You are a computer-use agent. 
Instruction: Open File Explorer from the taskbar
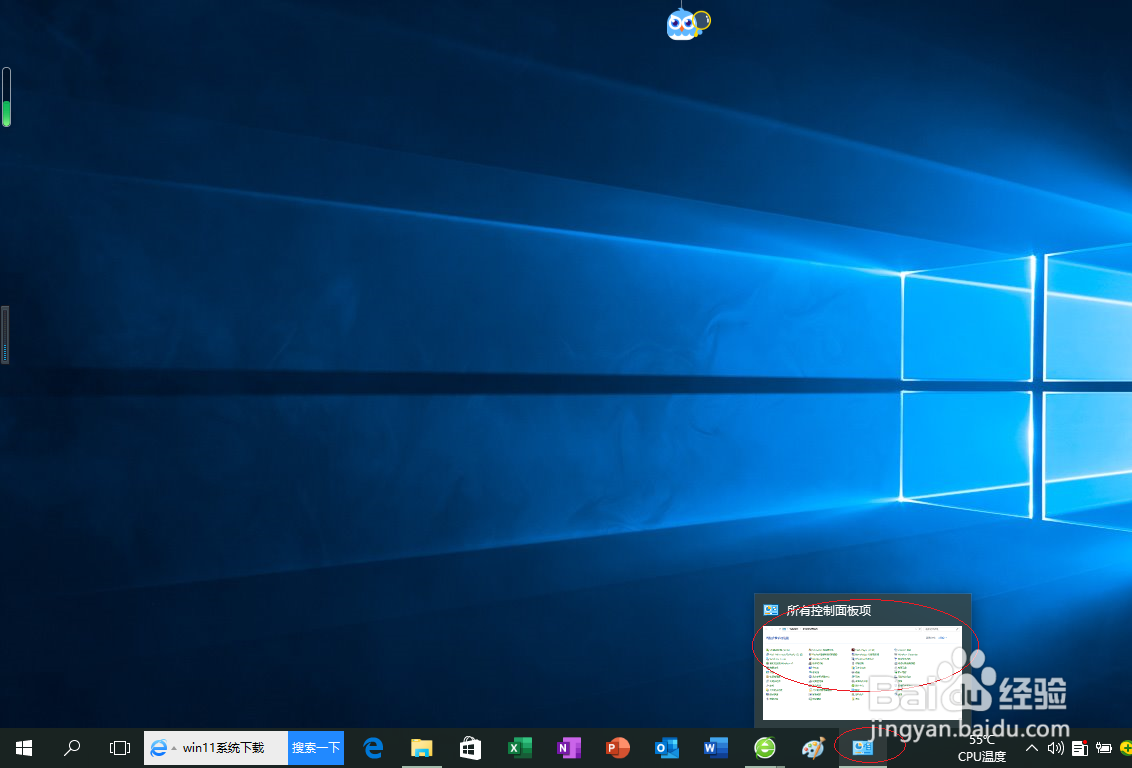click(422, 748)
